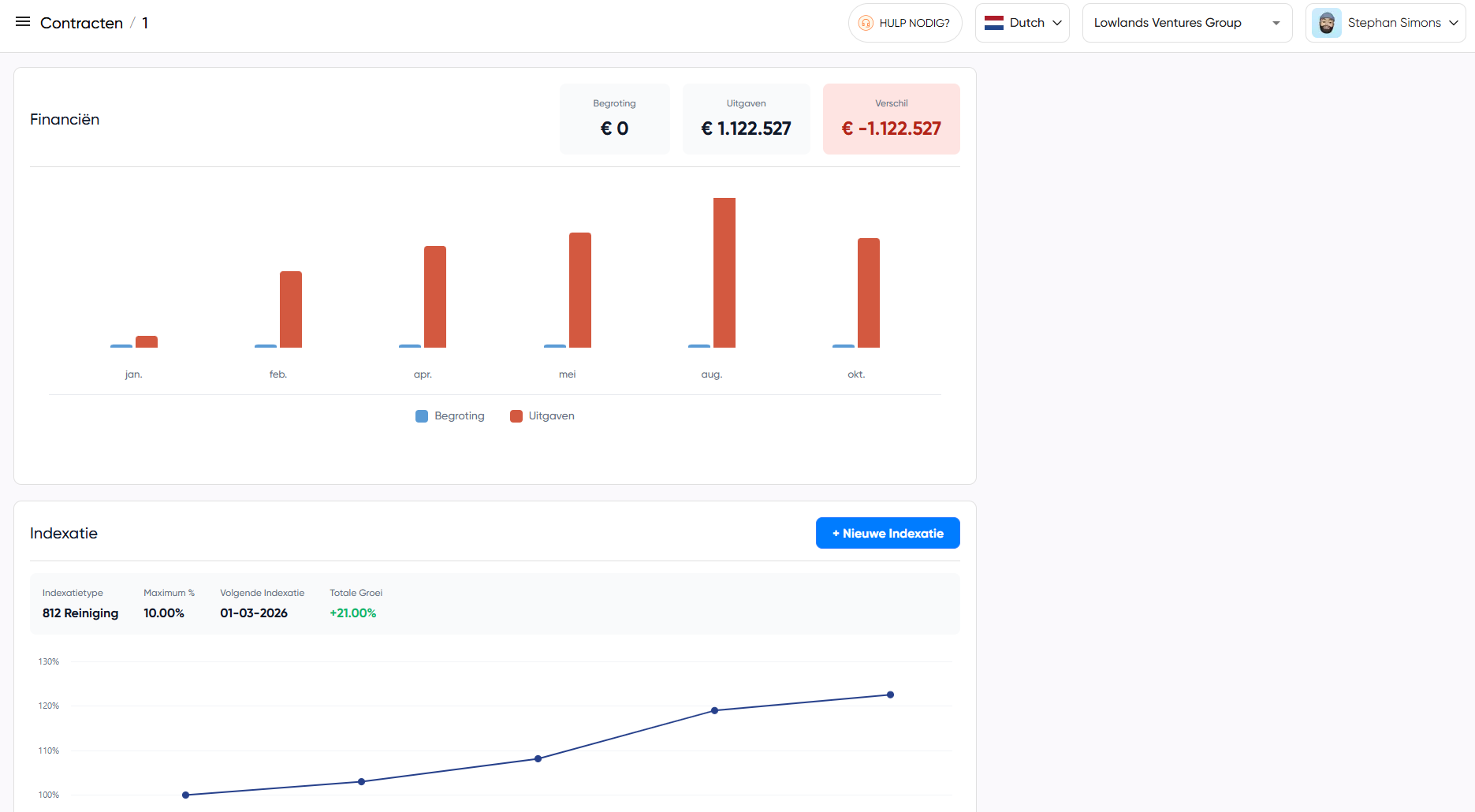Toggle the Uitgaven series in the chart legend
This screenshot has width=1475, height=812.
point(542,415)
